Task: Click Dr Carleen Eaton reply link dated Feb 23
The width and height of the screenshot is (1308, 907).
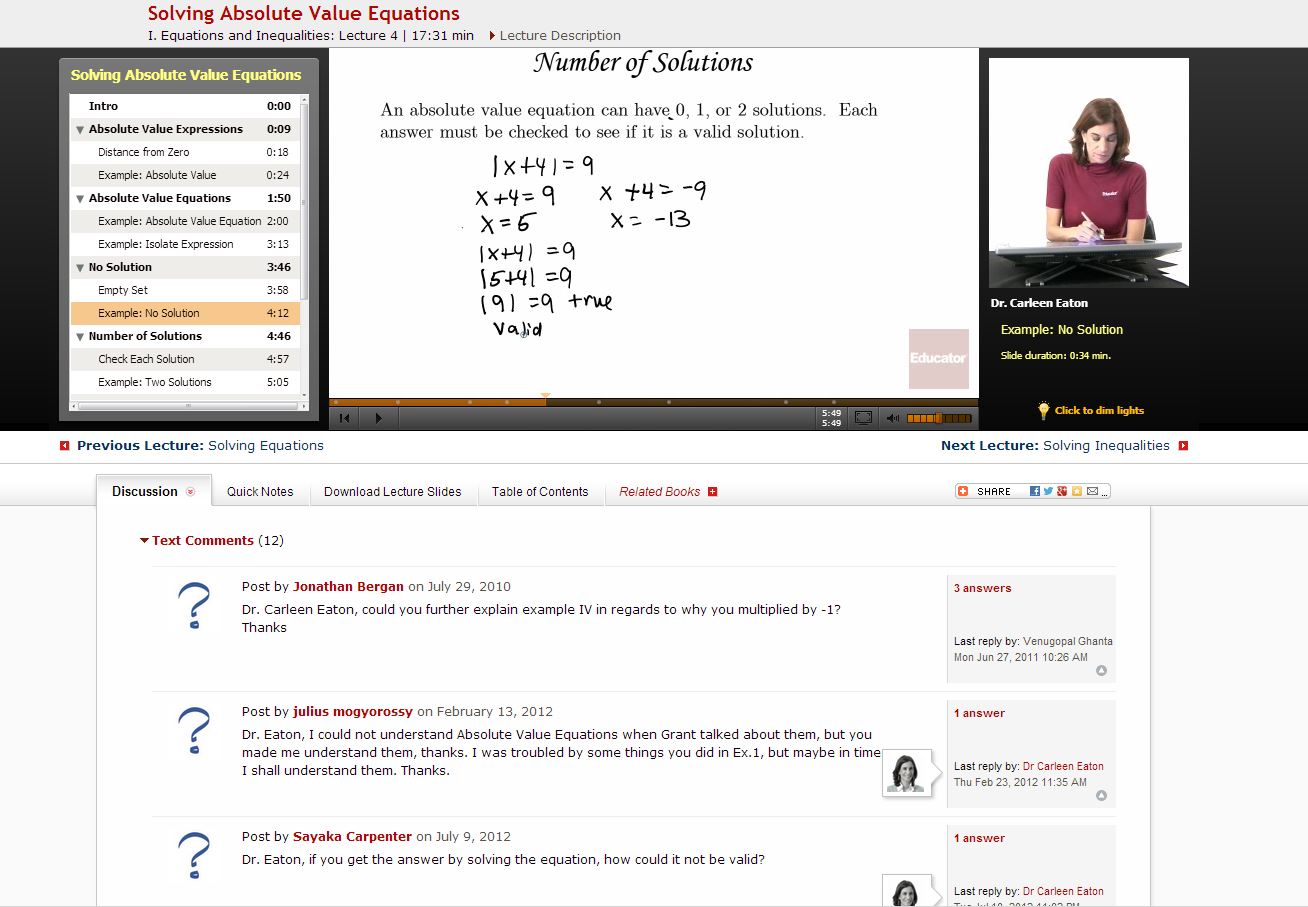Action: 1063,766
